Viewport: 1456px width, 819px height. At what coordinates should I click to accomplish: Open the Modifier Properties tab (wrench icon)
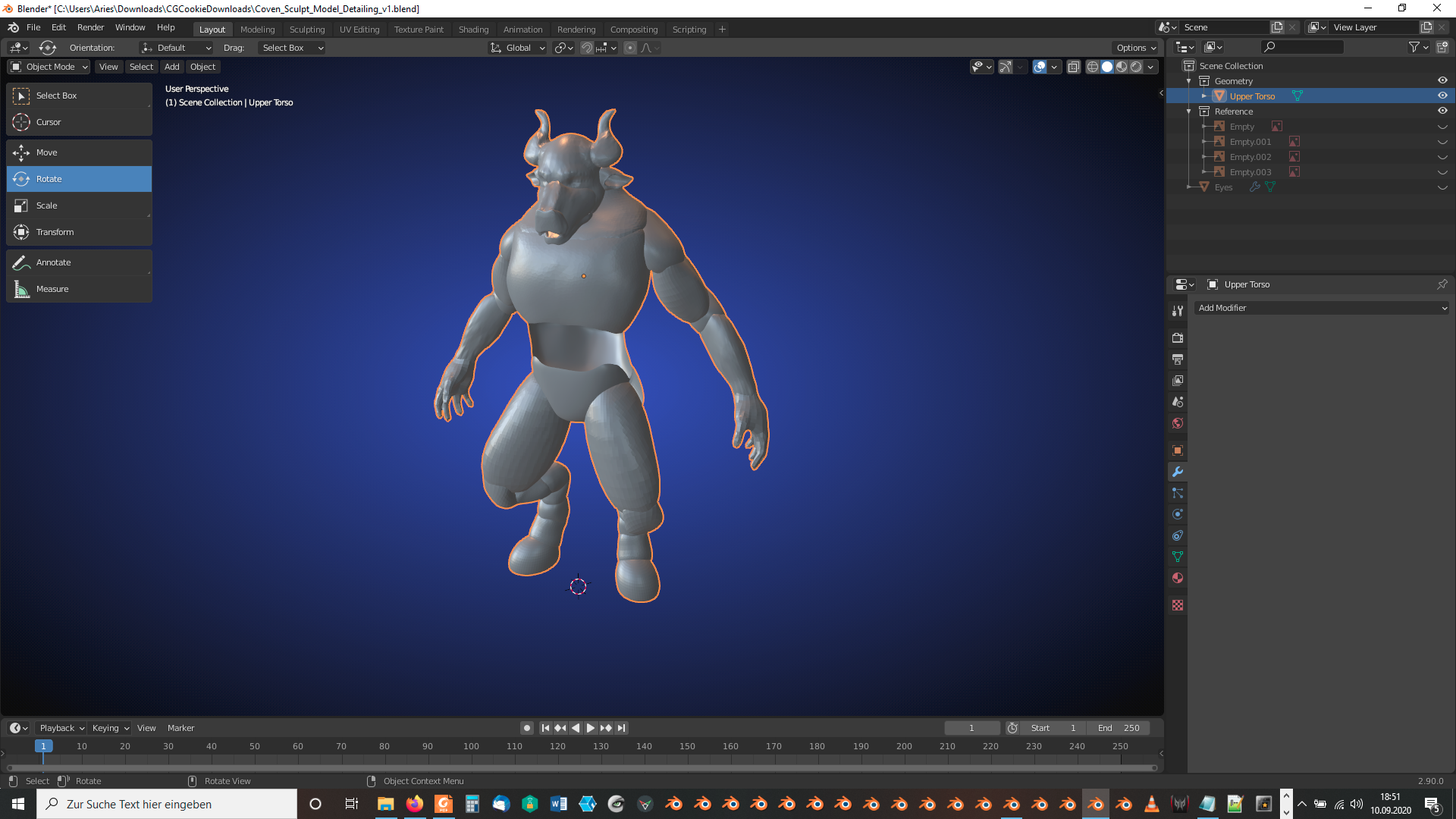(1177, 472)
